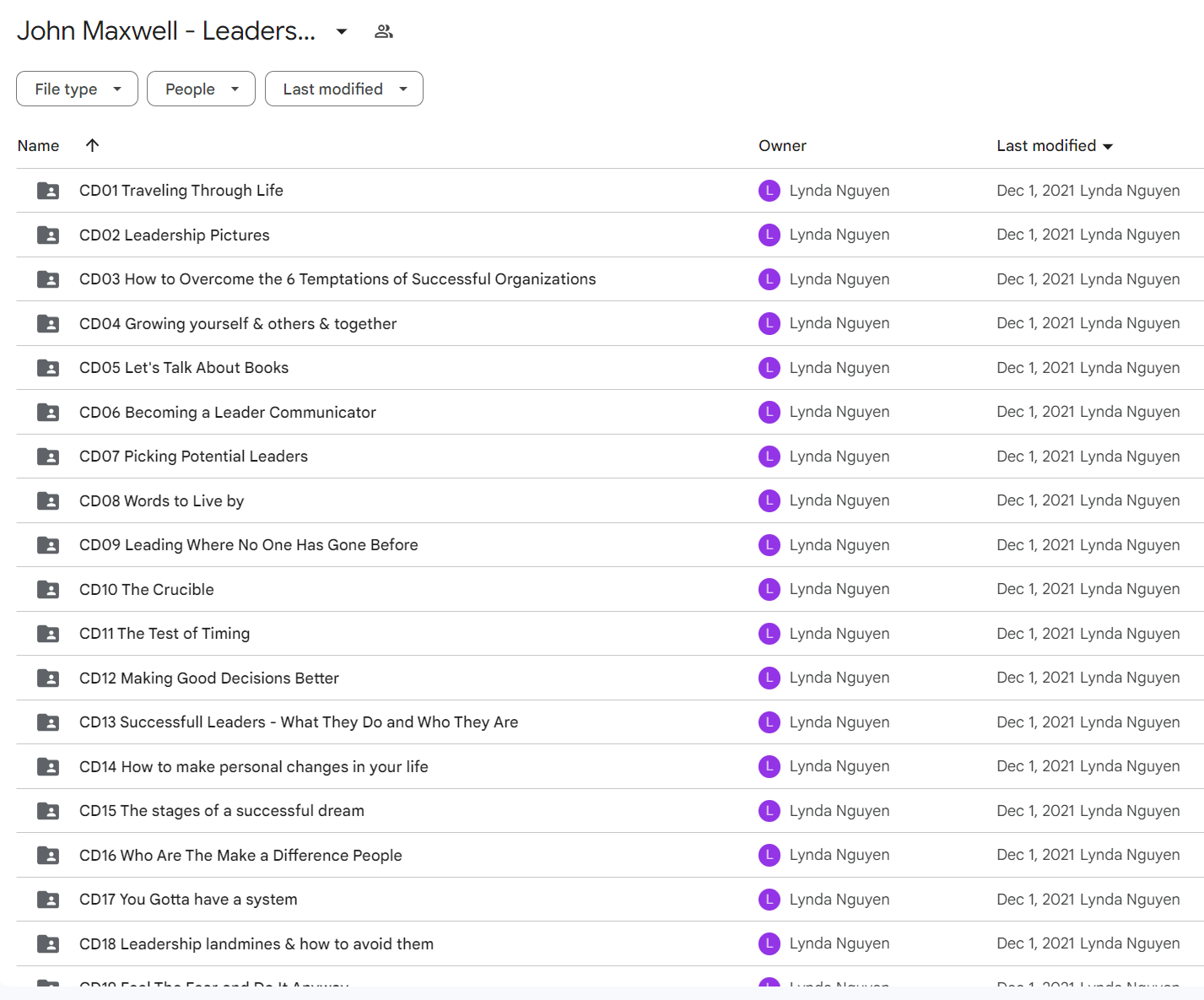Select CD14 How to make personal changes
Viewport: 1204px width, 1000px height.
pyautogui.click(x=254, y=766)
